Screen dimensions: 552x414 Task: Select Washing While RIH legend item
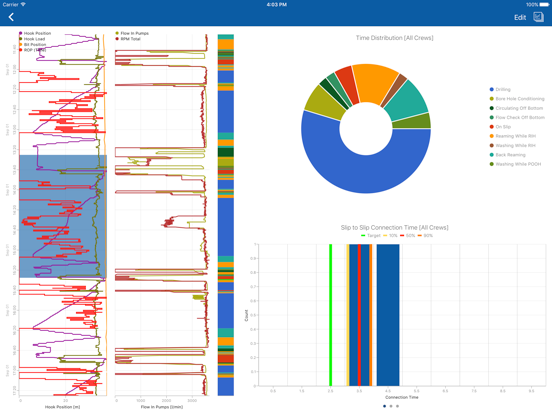(x=513, y=145)
